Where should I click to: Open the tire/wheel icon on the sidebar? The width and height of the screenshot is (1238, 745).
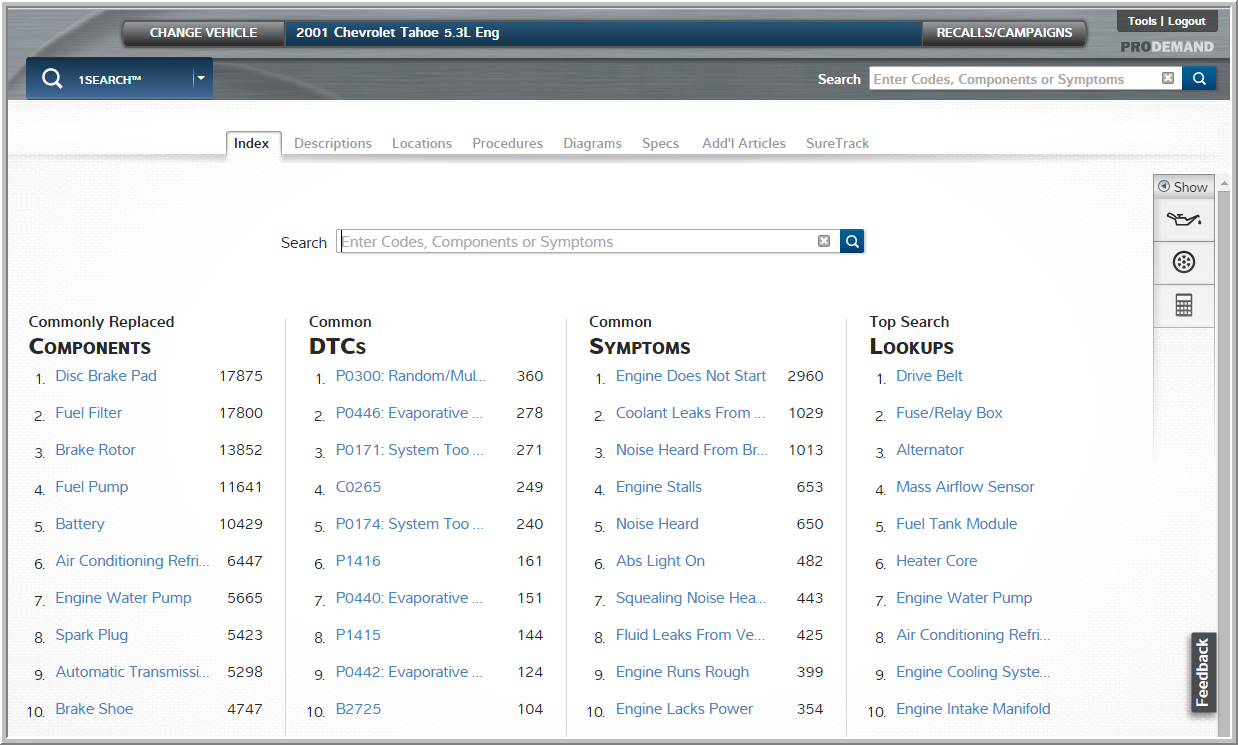coord(1183,262)
